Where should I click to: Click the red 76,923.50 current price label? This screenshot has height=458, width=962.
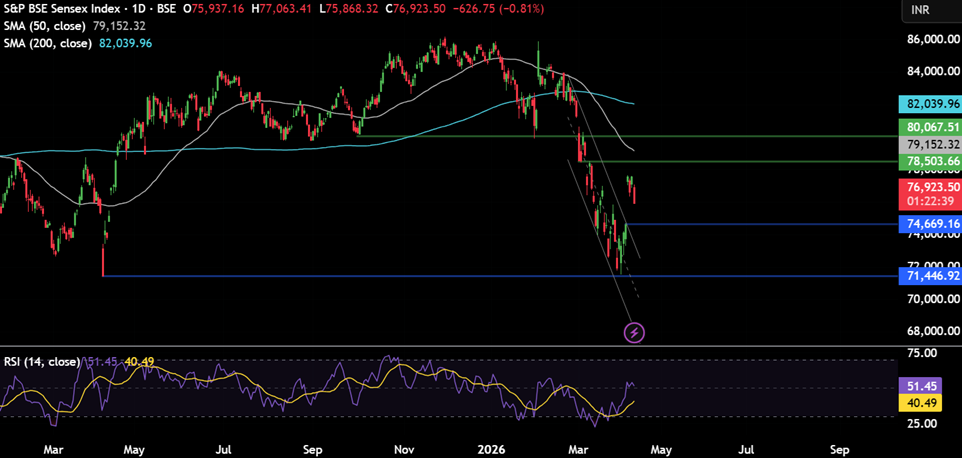point(930,187)
